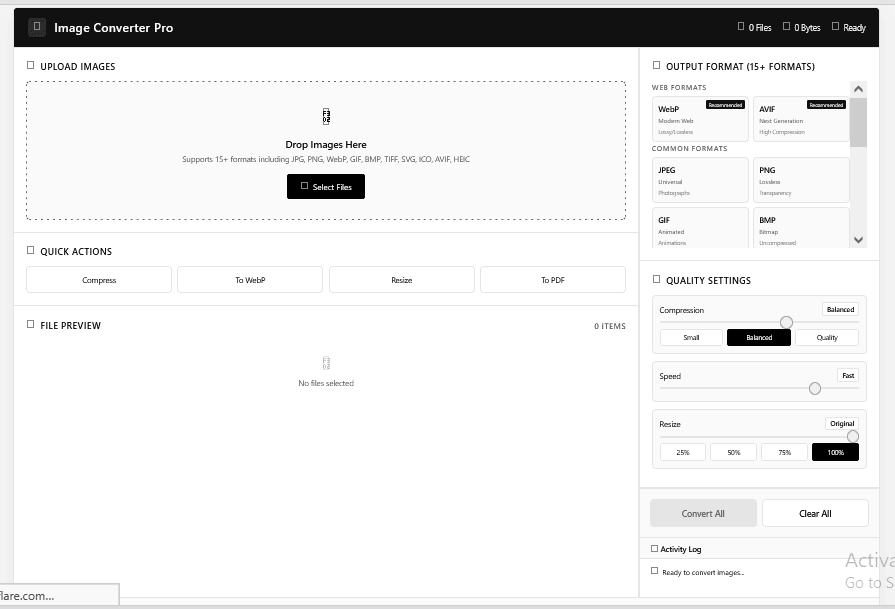The height and width of the screenshot is (609, 895).
Task: Click the Quality Settings section icon
Action: pos(656,279)
